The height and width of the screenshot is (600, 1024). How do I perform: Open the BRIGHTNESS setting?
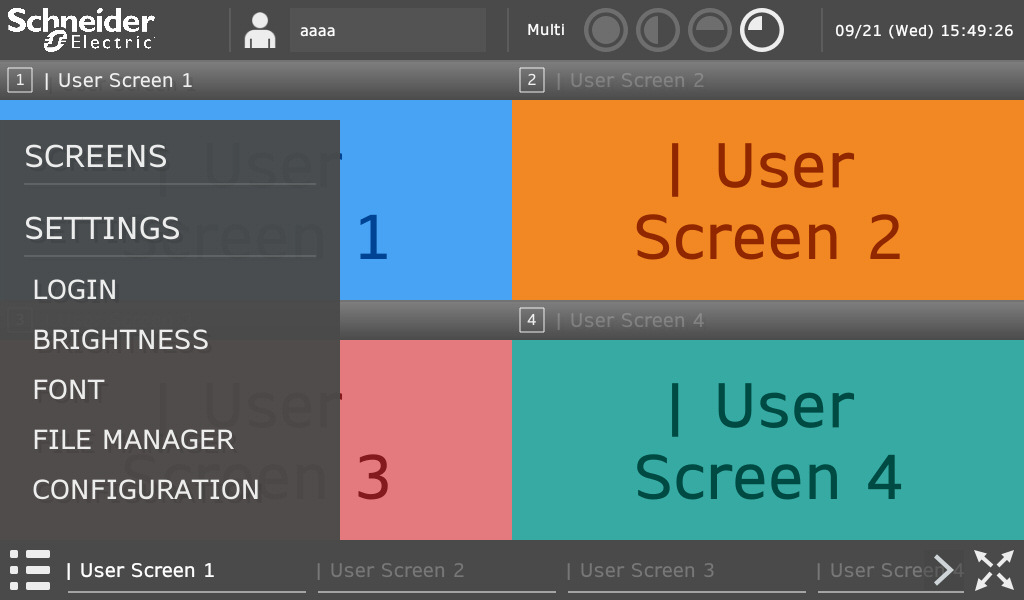click(121, 340)
